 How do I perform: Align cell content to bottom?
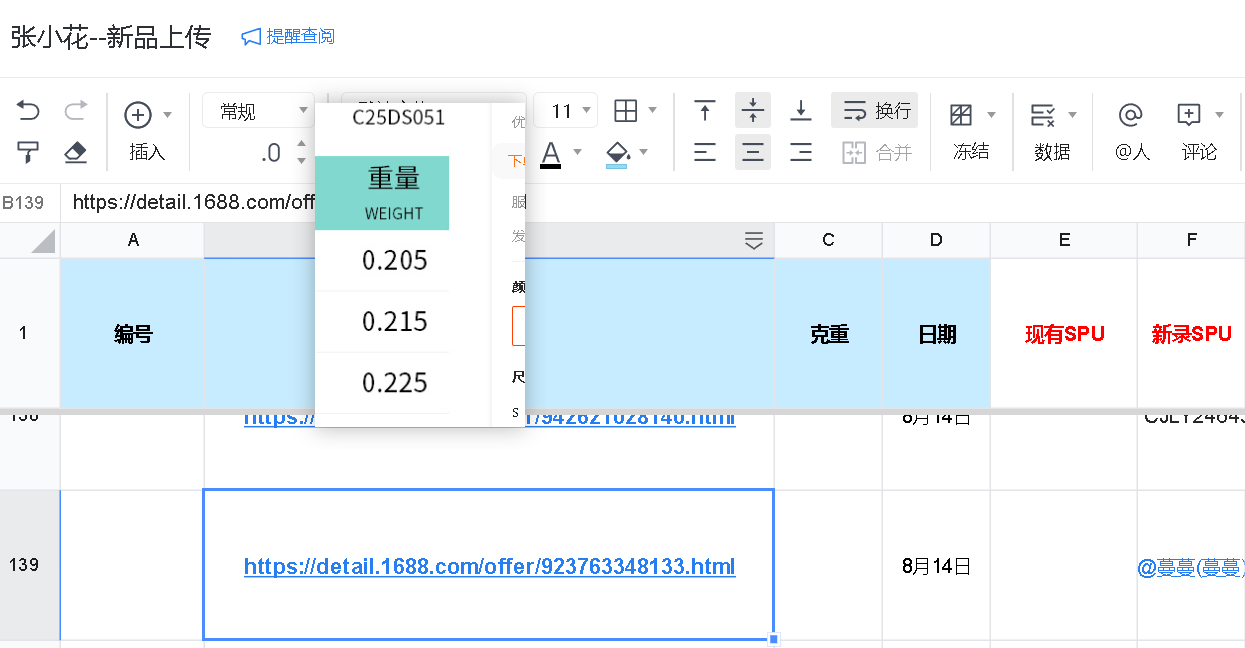(800, 111)
